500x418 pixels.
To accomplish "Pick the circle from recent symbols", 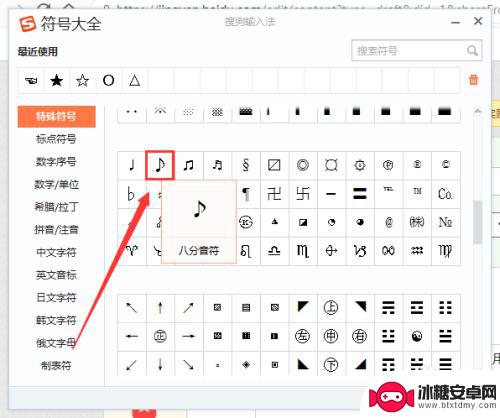I will (109, 80).
